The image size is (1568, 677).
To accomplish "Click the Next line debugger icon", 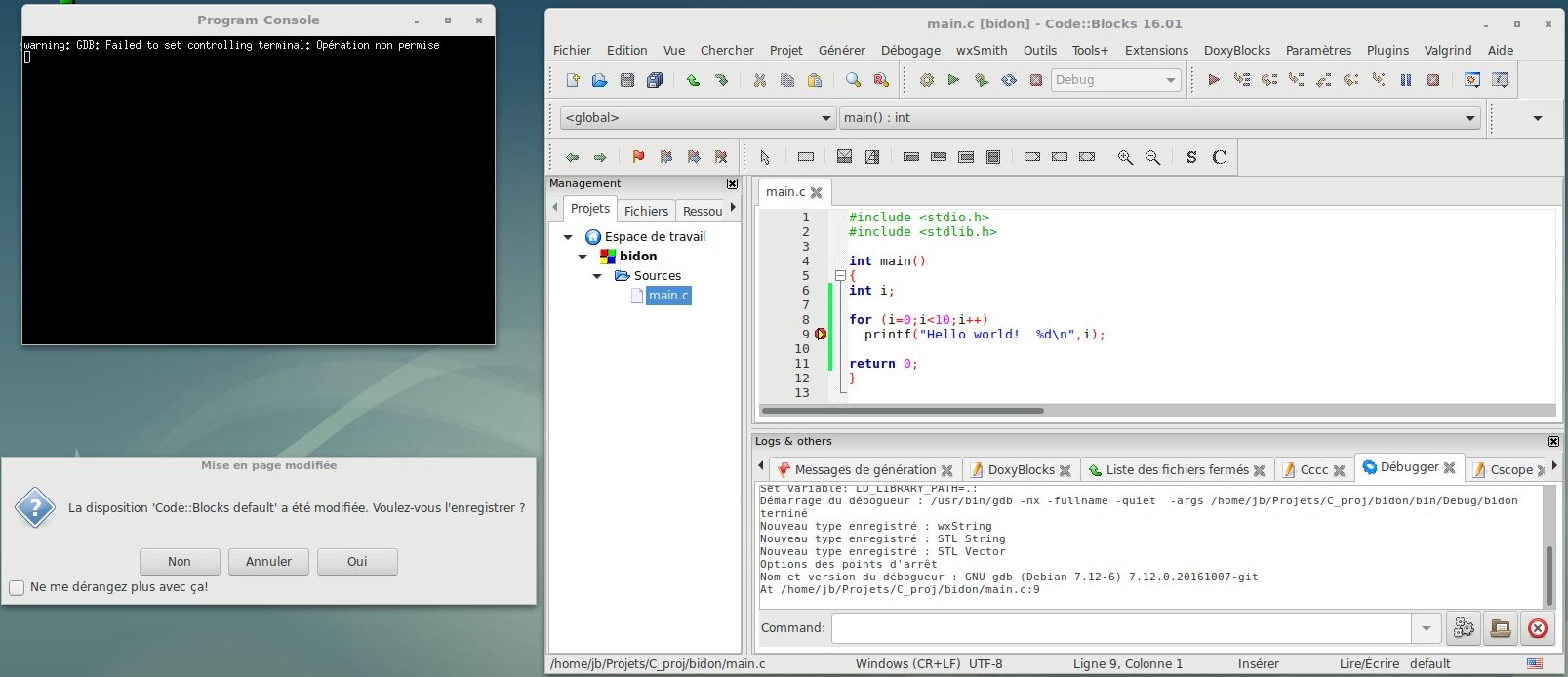I will tap(1268, 80).
